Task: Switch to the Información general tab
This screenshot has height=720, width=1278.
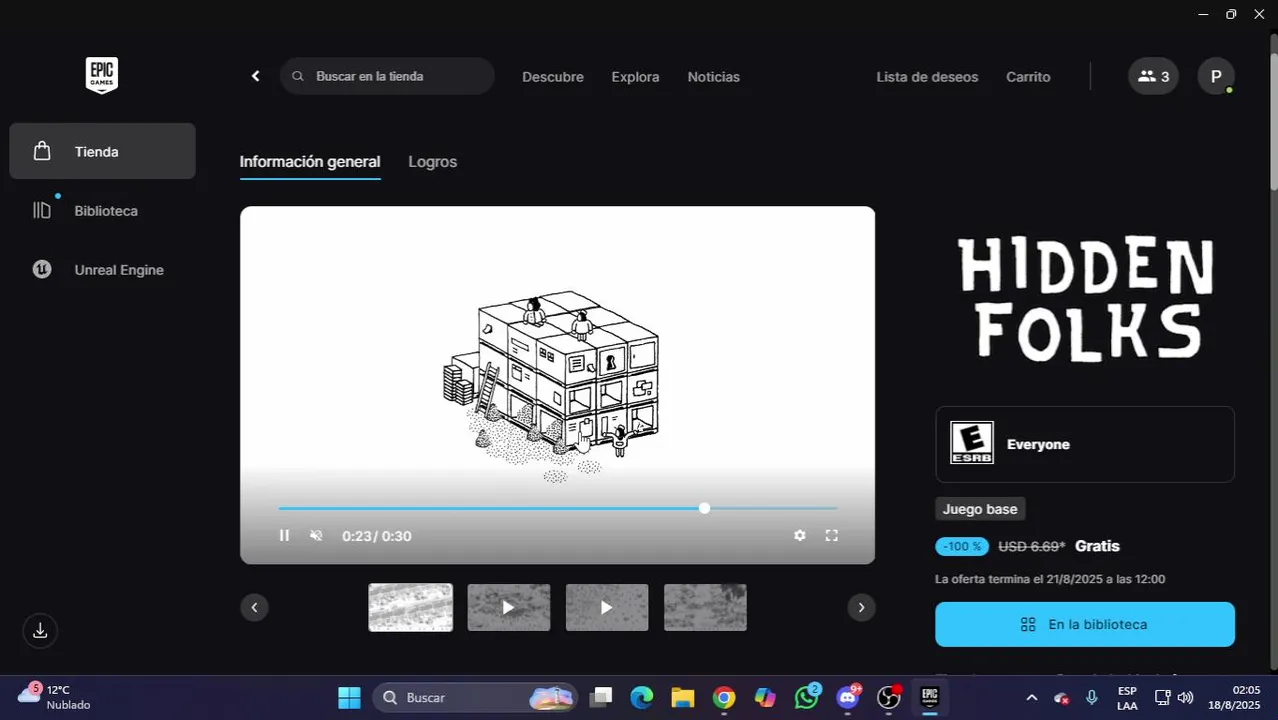Action: click(310, 162)
